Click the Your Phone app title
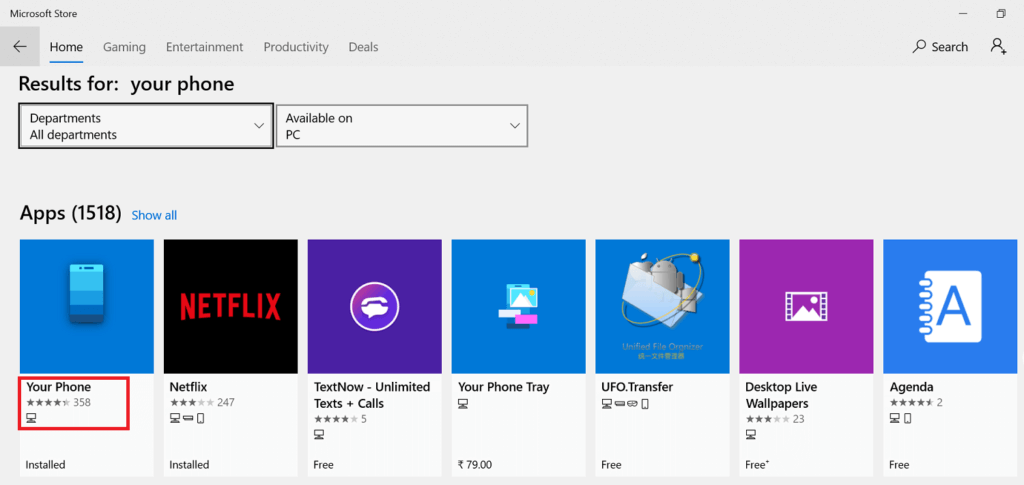The image size is (1024, 485). pyautogui.click(x=58, y=387)
